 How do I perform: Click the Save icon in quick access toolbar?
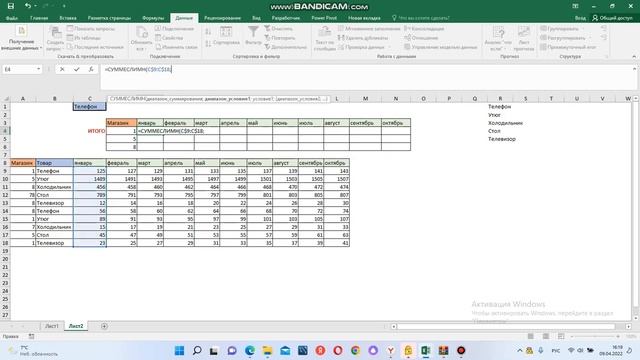point(11,6)
